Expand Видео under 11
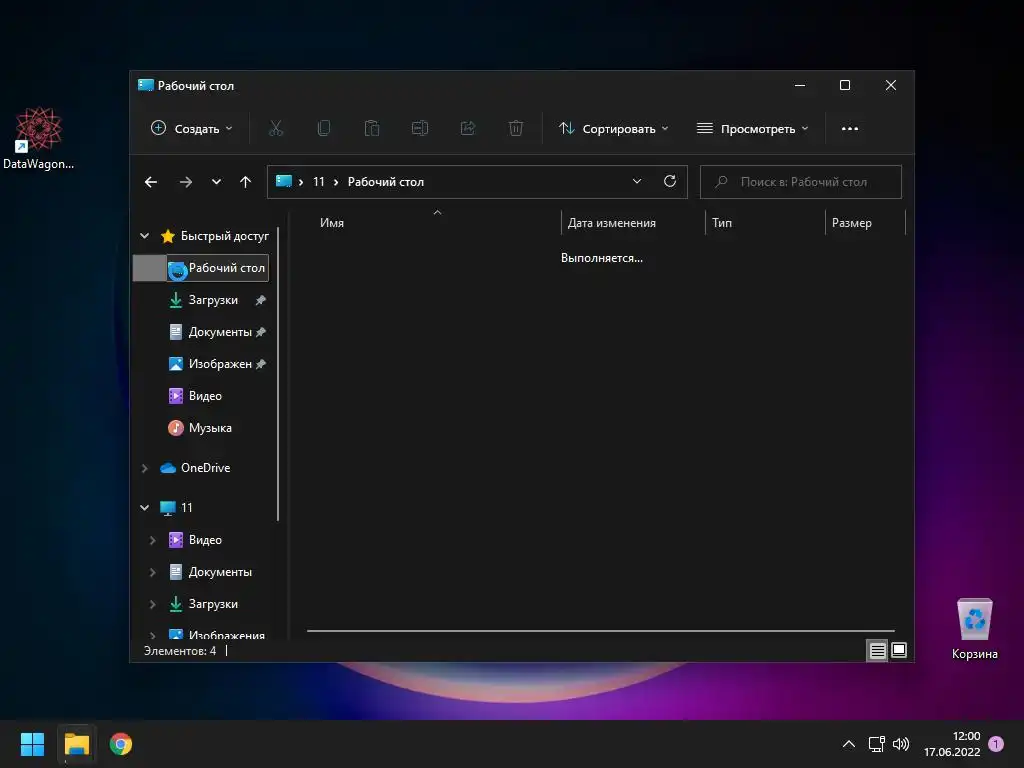The height and width of the screenshot is (768, 1024). click(x=152, y=540)
